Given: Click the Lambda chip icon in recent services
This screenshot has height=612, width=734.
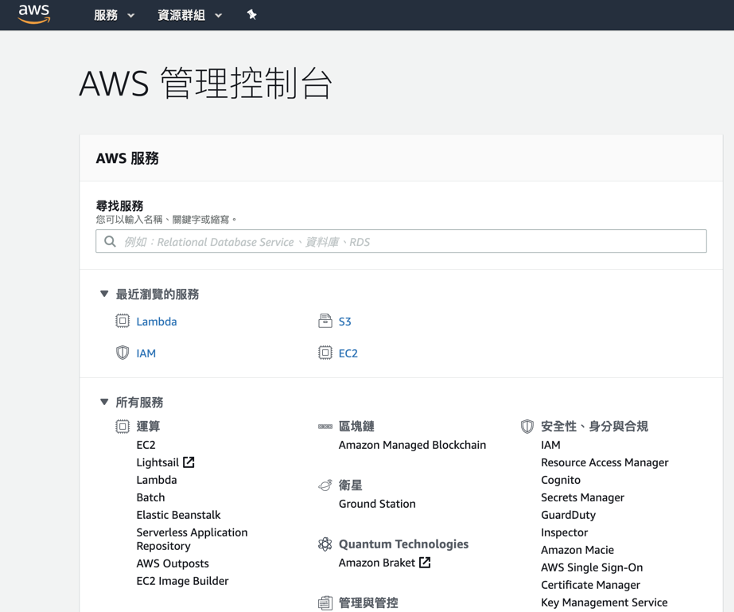Looking at the screenshot, I should click(x=122, y=321).
